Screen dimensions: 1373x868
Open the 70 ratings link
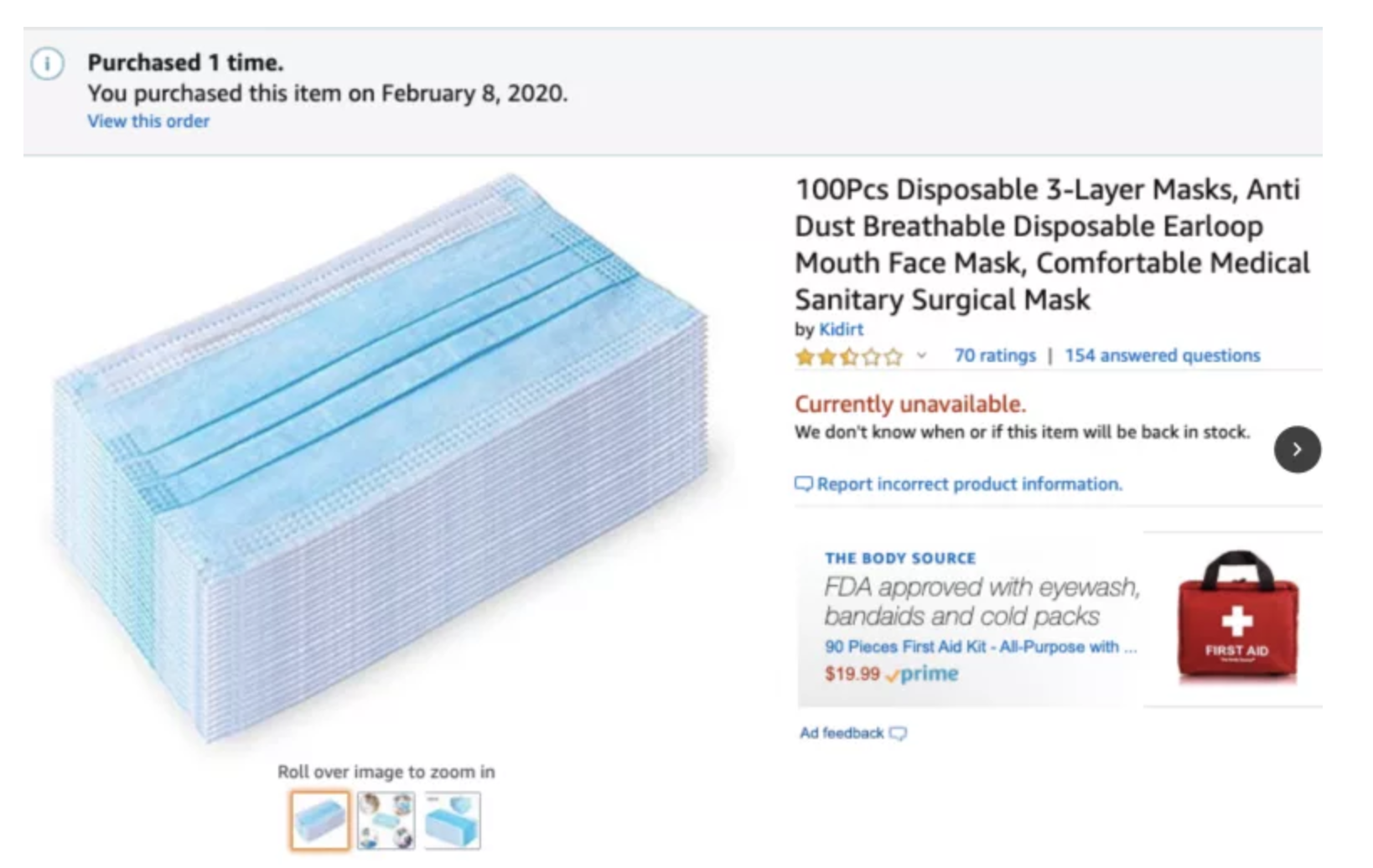(x=995, y=356)
